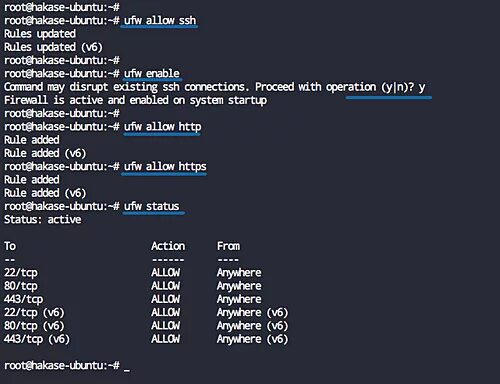Click the 'ufw status' command text

click(x=152, y=206)
